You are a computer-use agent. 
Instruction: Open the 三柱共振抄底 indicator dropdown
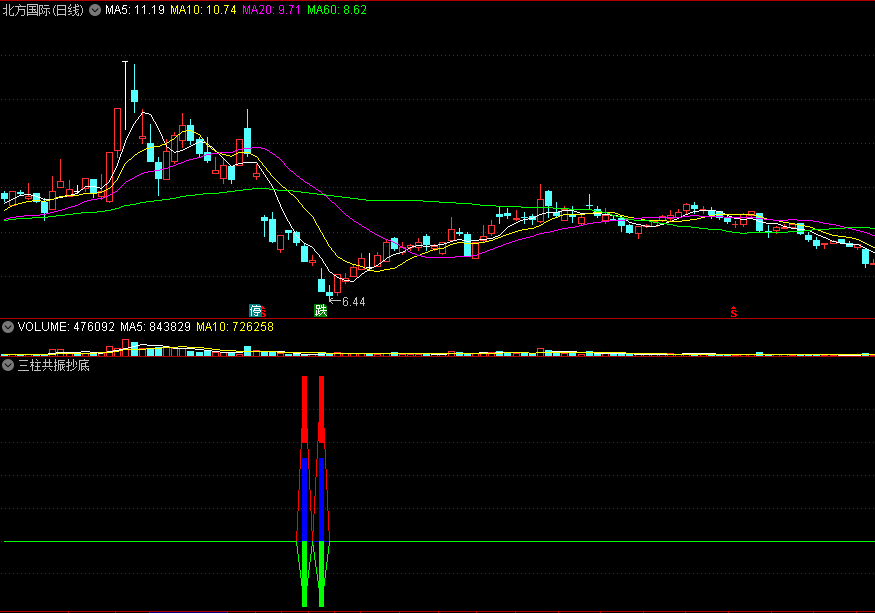click(x=8, y=365)
